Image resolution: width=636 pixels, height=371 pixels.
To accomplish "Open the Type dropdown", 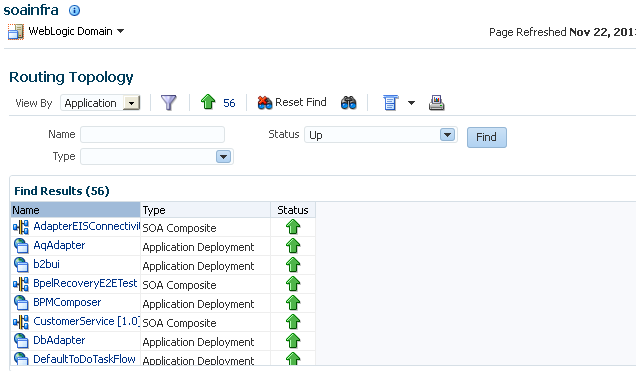I will pyautogui.click(x=223, y=157).
